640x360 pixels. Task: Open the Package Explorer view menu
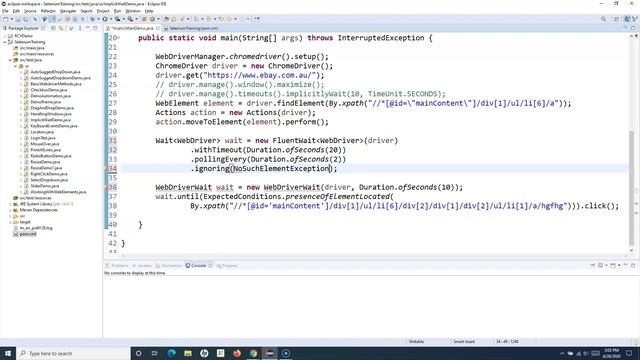coord(80,28)
